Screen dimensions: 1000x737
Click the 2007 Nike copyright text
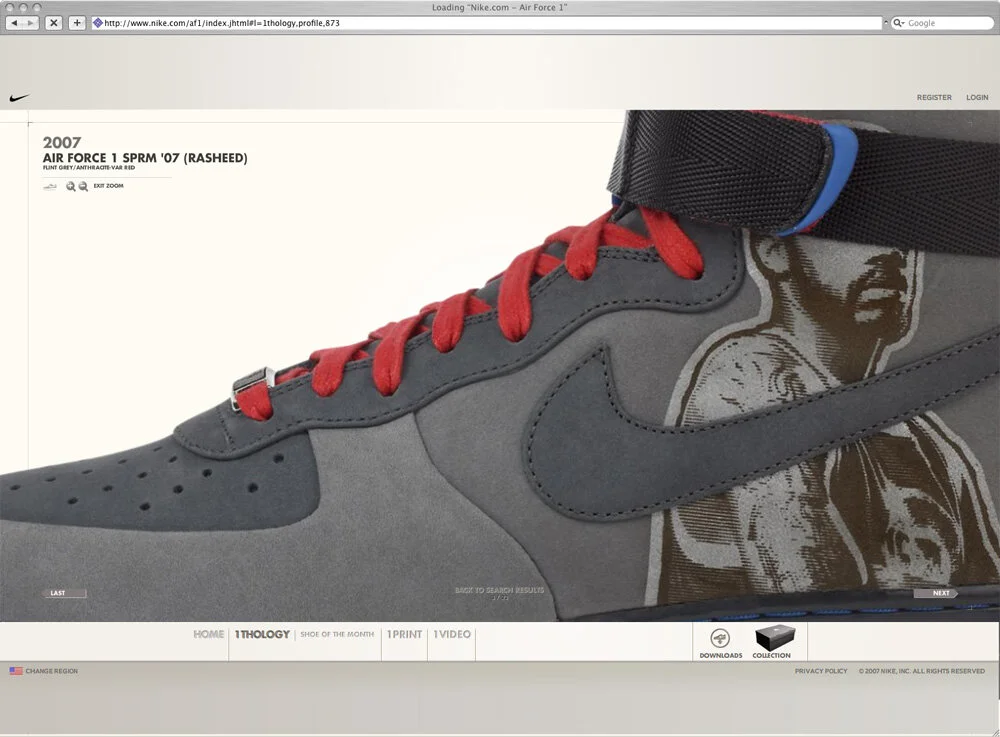pos(922,671)
